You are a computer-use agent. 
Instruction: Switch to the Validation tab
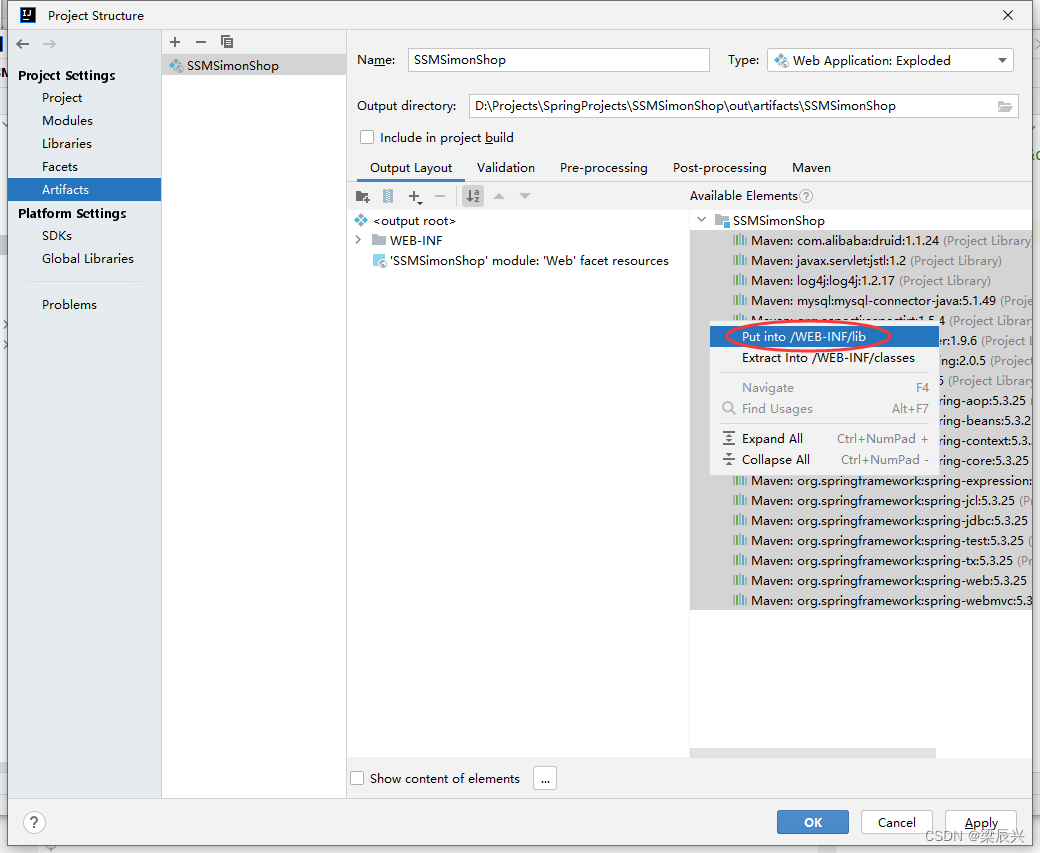(505, 168)
